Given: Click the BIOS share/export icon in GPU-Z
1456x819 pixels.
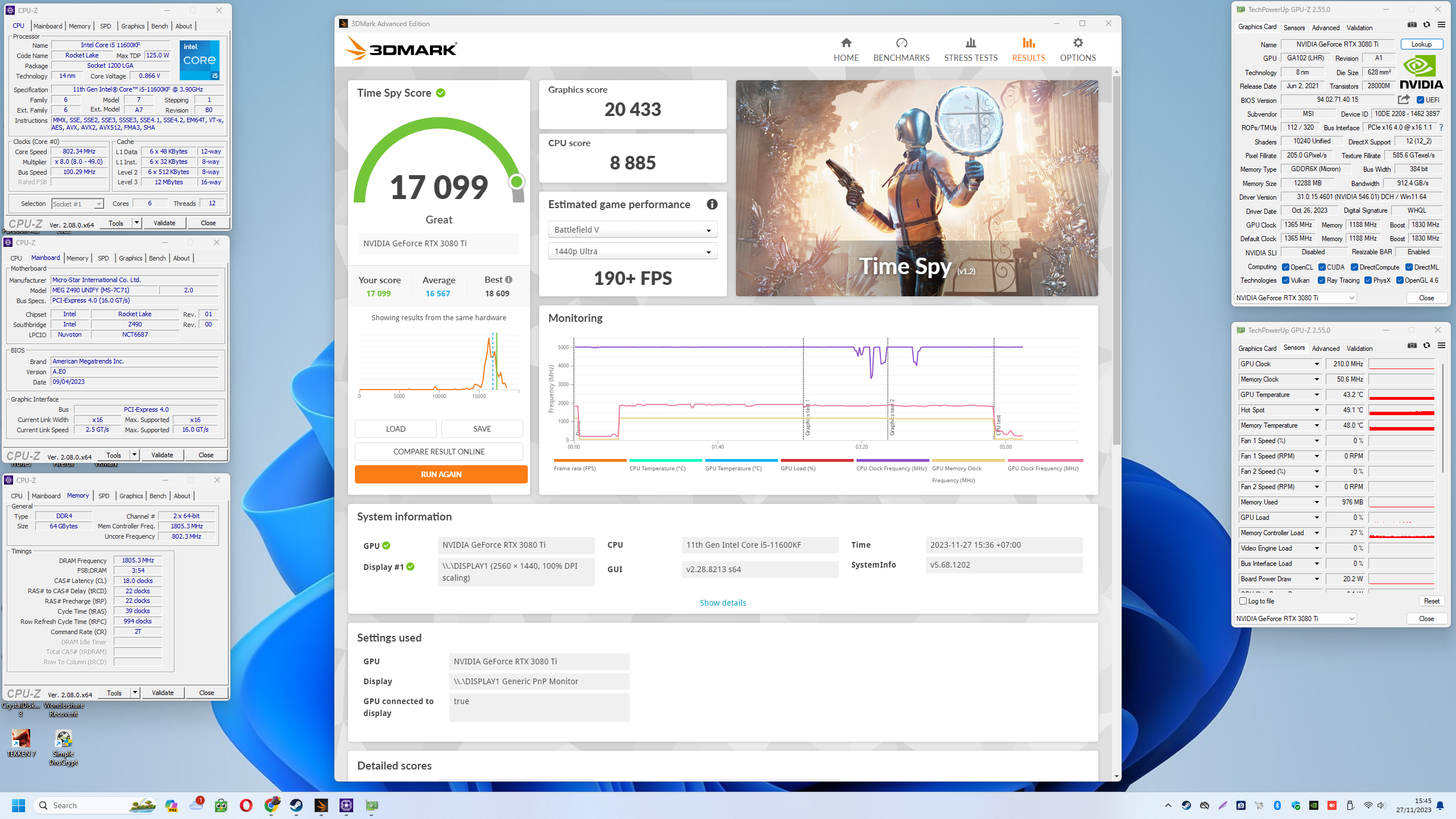Looking at the screenshot, I should click(1403, 100).
